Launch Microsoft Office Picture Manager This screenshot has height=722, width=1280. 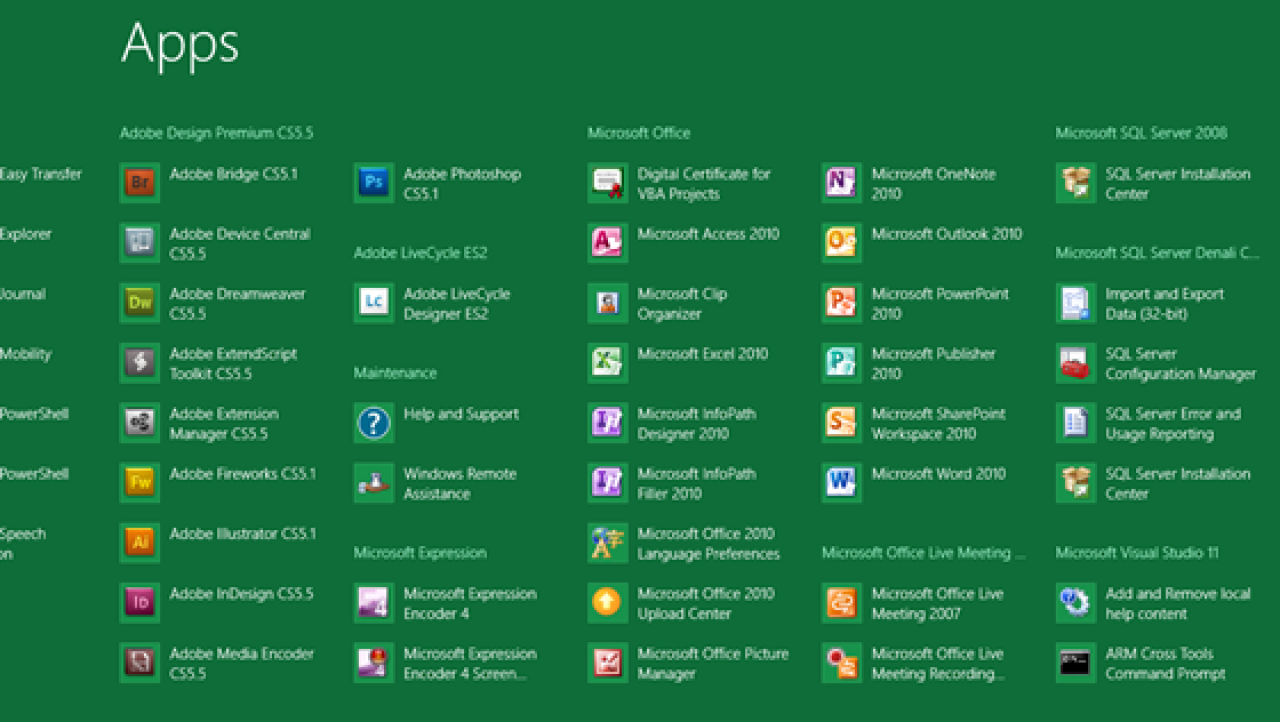click(689, 663)
